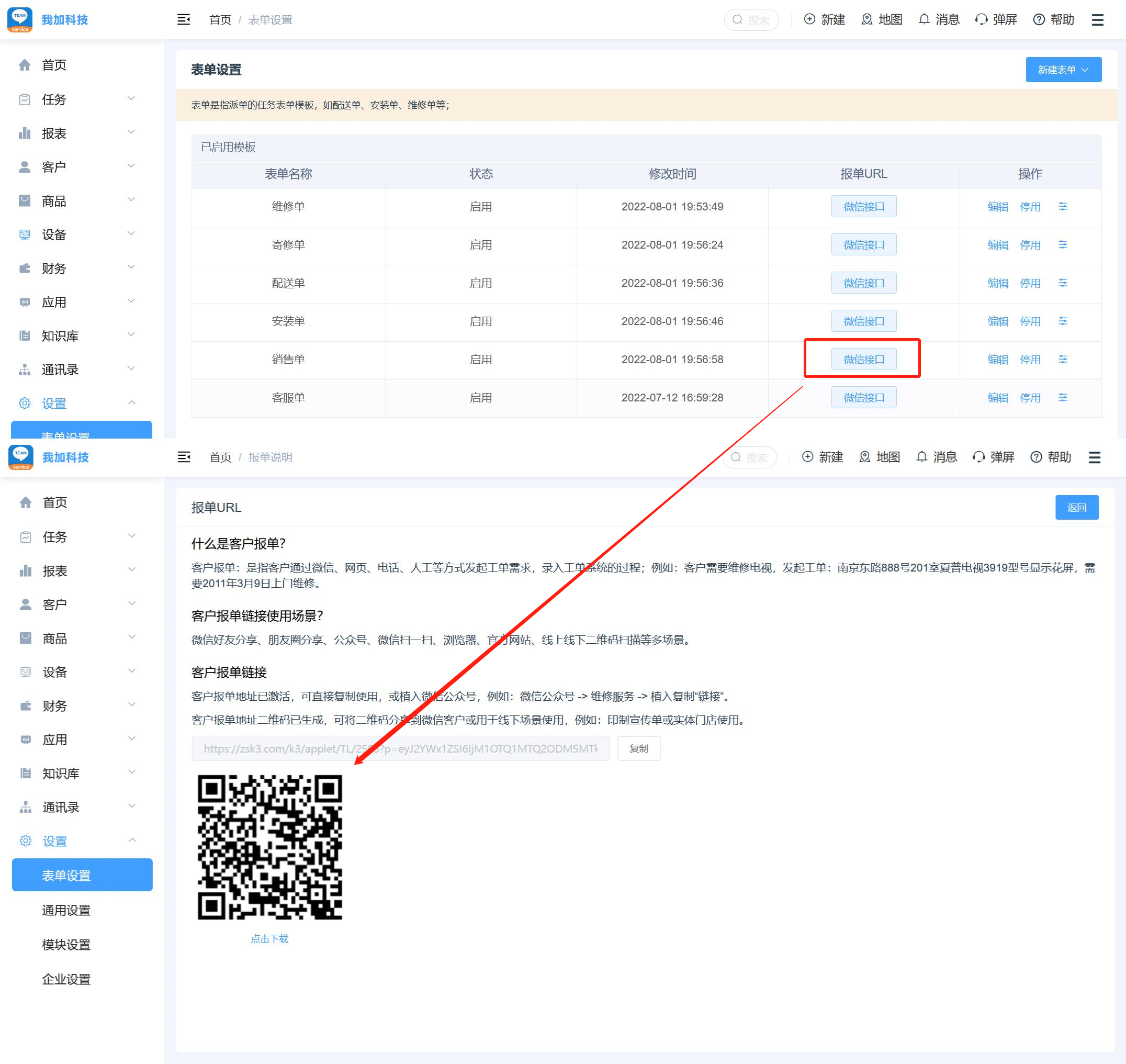Screen dimensions: 1126x1064
Task: Open the 弹屏 headset icon in top header
Action: (982, 20)
